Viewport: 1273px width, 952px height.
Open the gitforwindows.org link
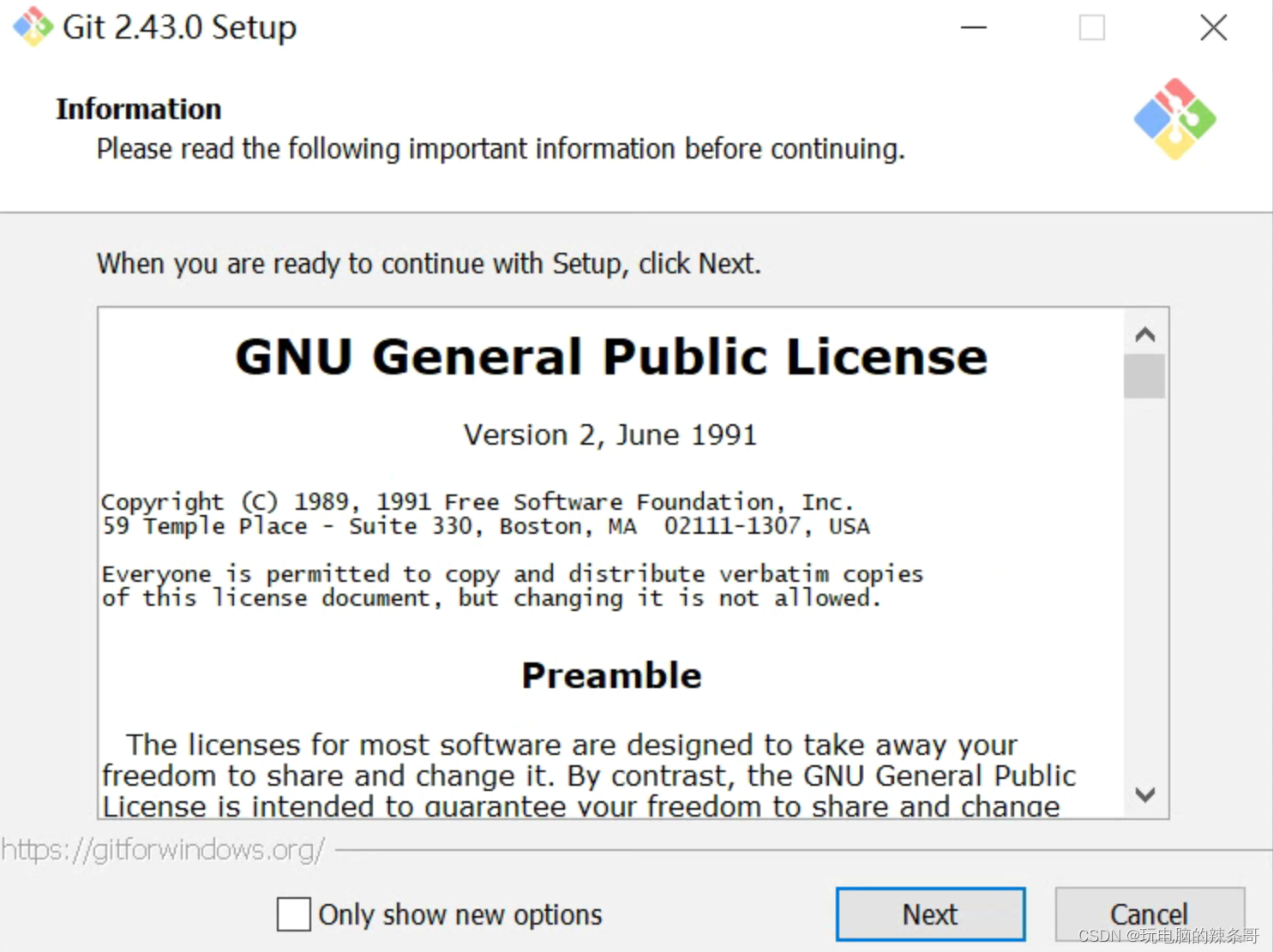pyautogui.click(x=163, y=850)
